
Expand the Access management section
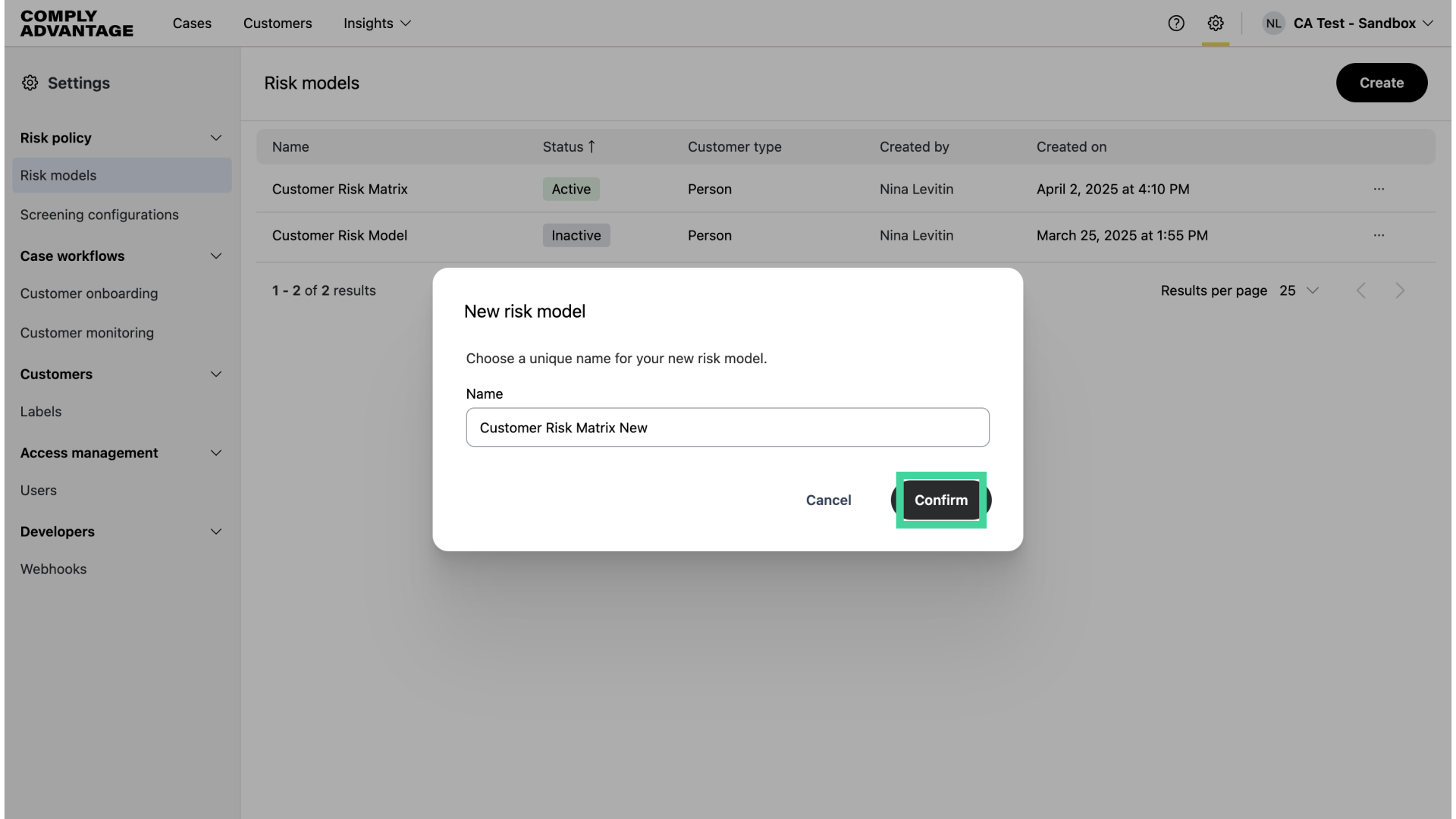[x=216, y=453]
